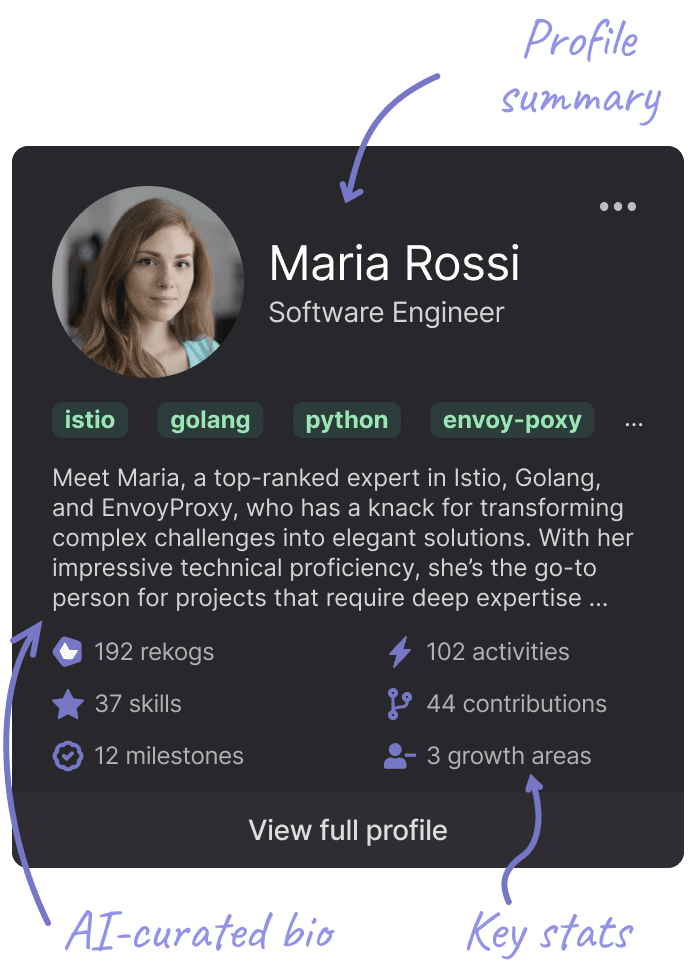This screenshot has width=692, height=970.
Task: Click the branch contributions icon
Action: pyautogui.click(x=399, y=704)
